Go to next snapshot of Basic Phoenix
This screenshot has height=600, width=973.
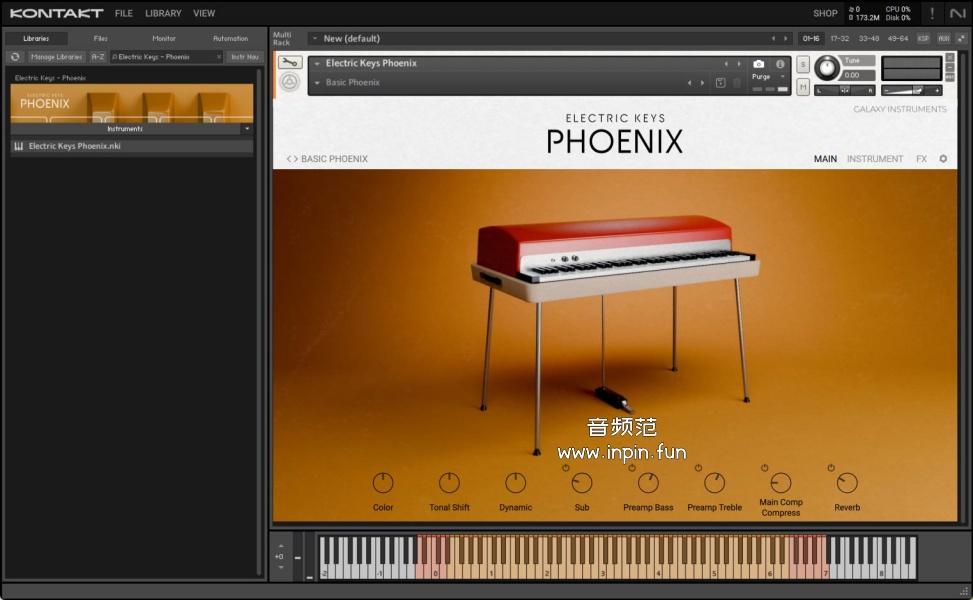pyautogui.click(x=702, y=83)
